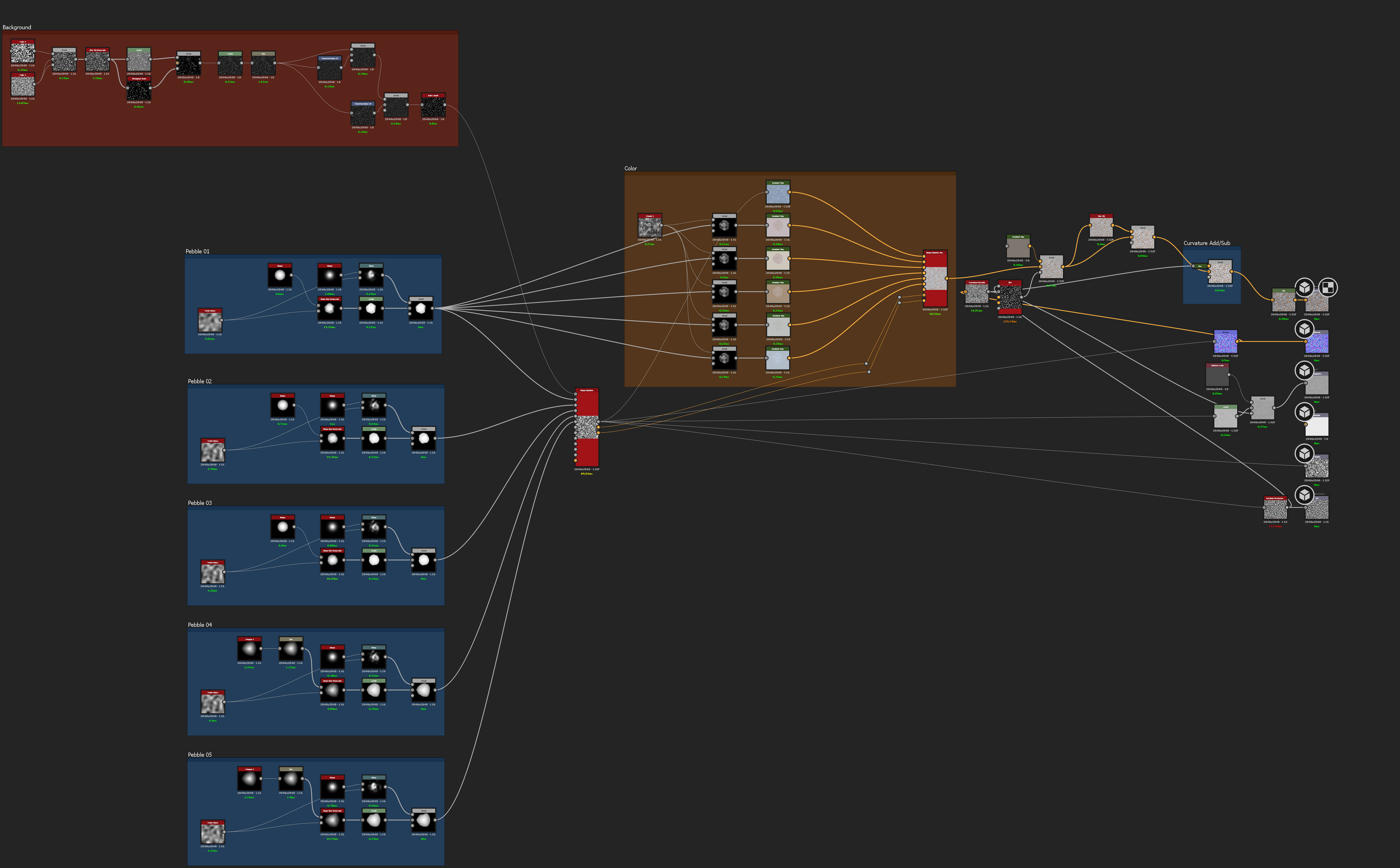Select the Cells 2 node in Background frame

click(22, 84)
